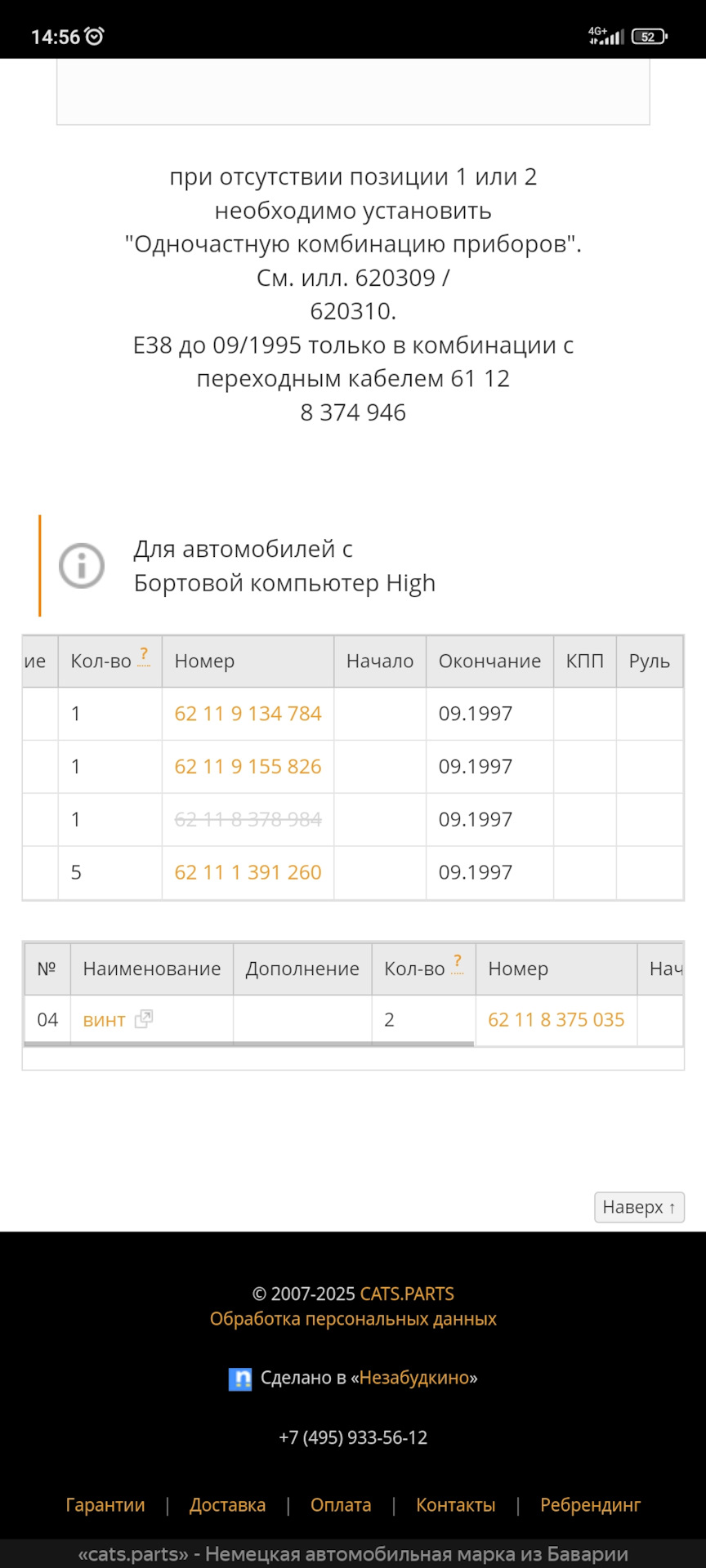Open Обработка персональных данных link
Screen dimensions: 706x1568
(353, 1319)
